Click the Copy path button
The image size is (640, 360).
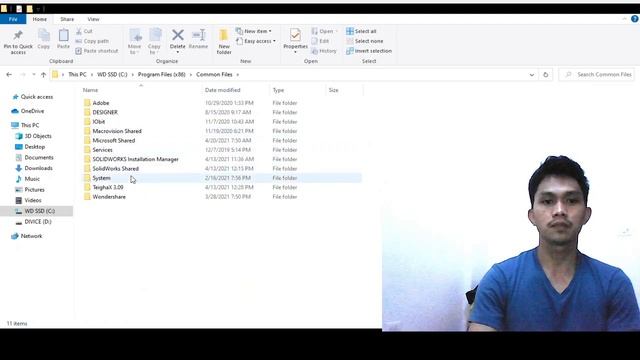(92, 41)
